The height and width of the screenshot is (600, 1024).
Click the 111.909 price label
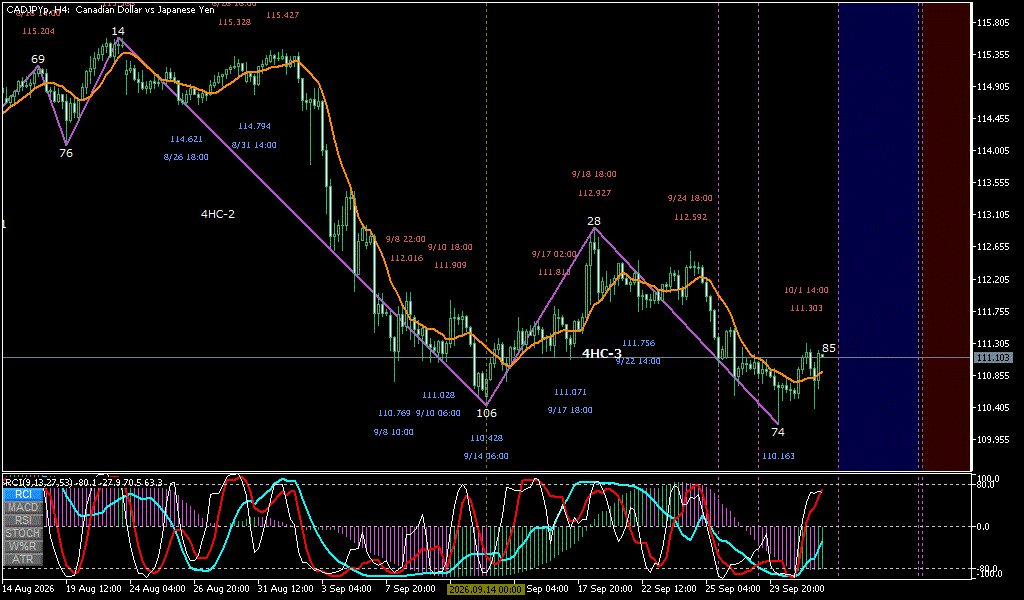tap(450, 265)
